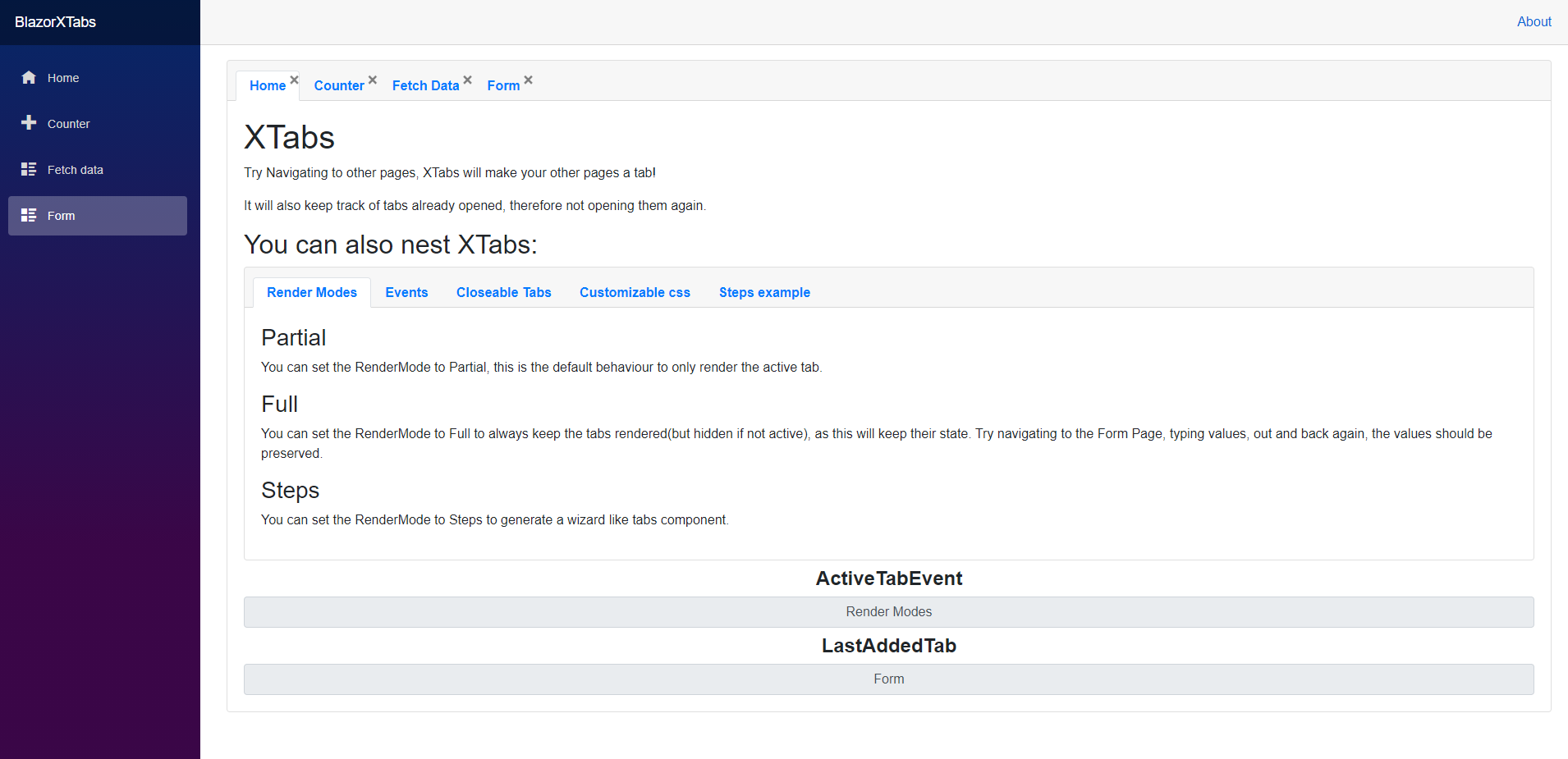Open the Form tab
Image resolution: width=1568 pixels, height=759 pixels.
coord(503,85)
